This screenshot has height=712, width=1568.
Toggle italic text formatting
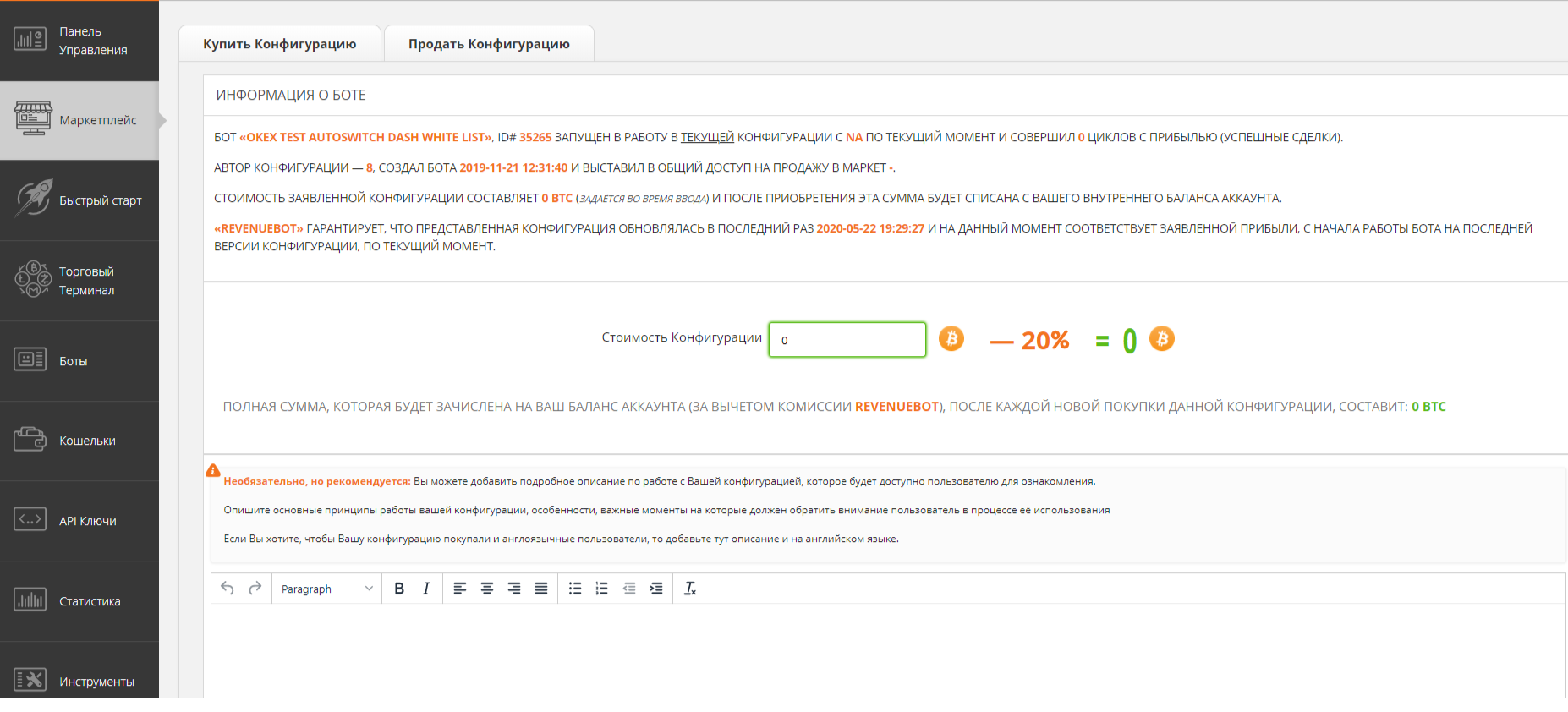(x=426, y=589)
